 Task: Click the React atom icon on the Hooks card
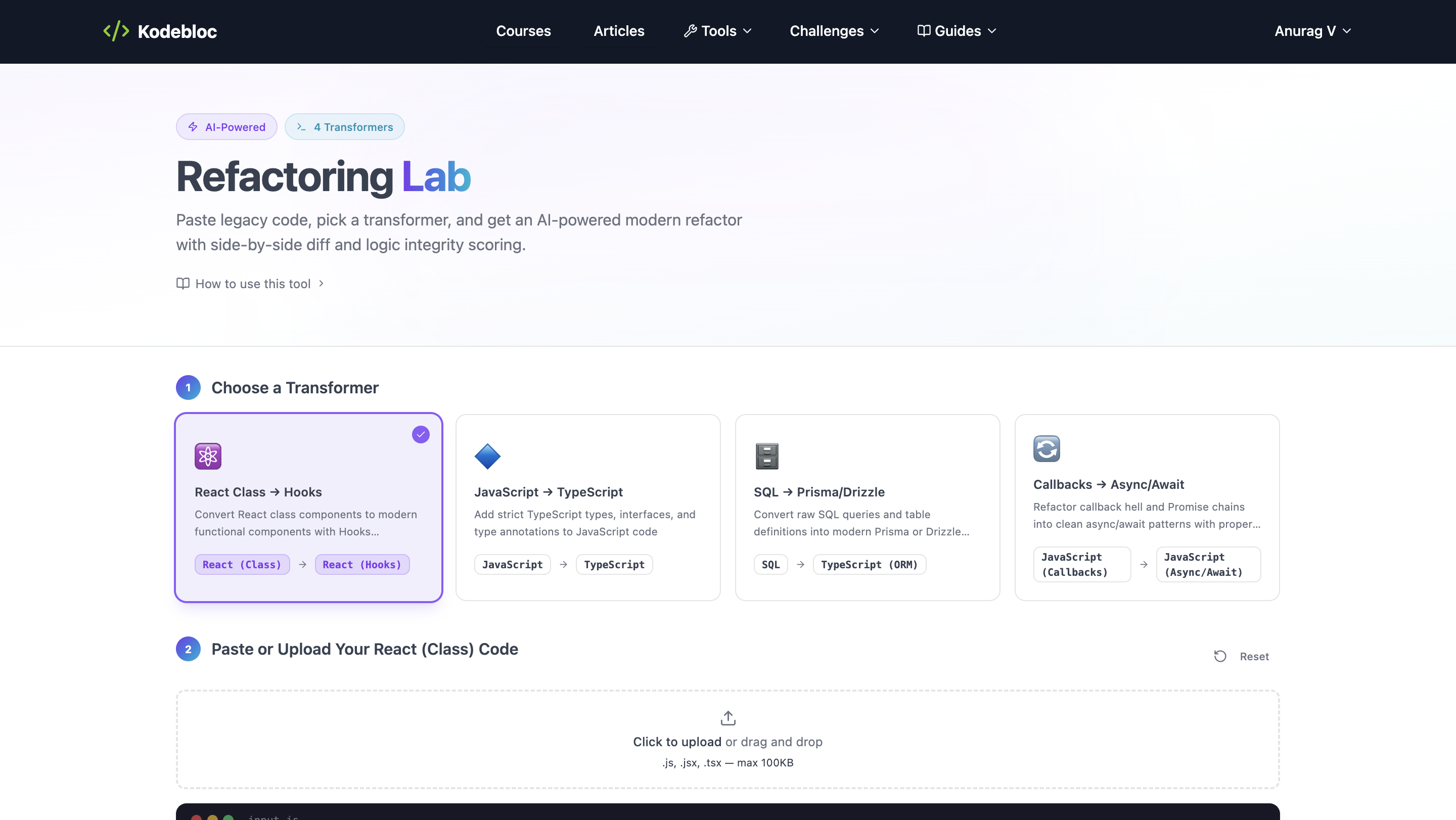click(x=207, y=456)
